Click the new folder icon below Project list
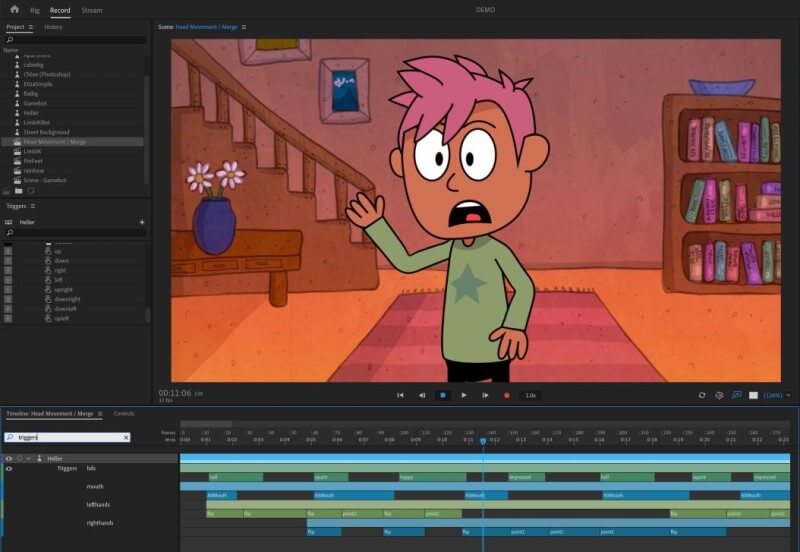 point(18,191)
